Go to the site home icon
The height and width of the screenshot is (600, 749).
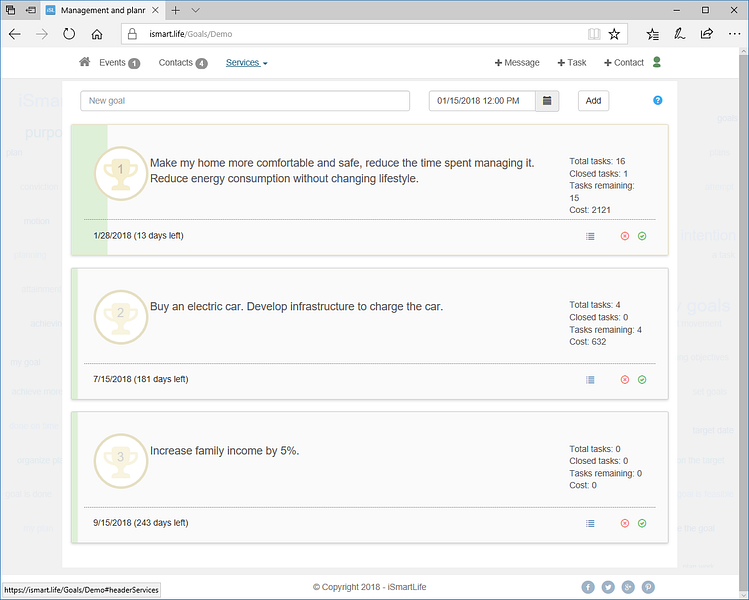[85, 62]
